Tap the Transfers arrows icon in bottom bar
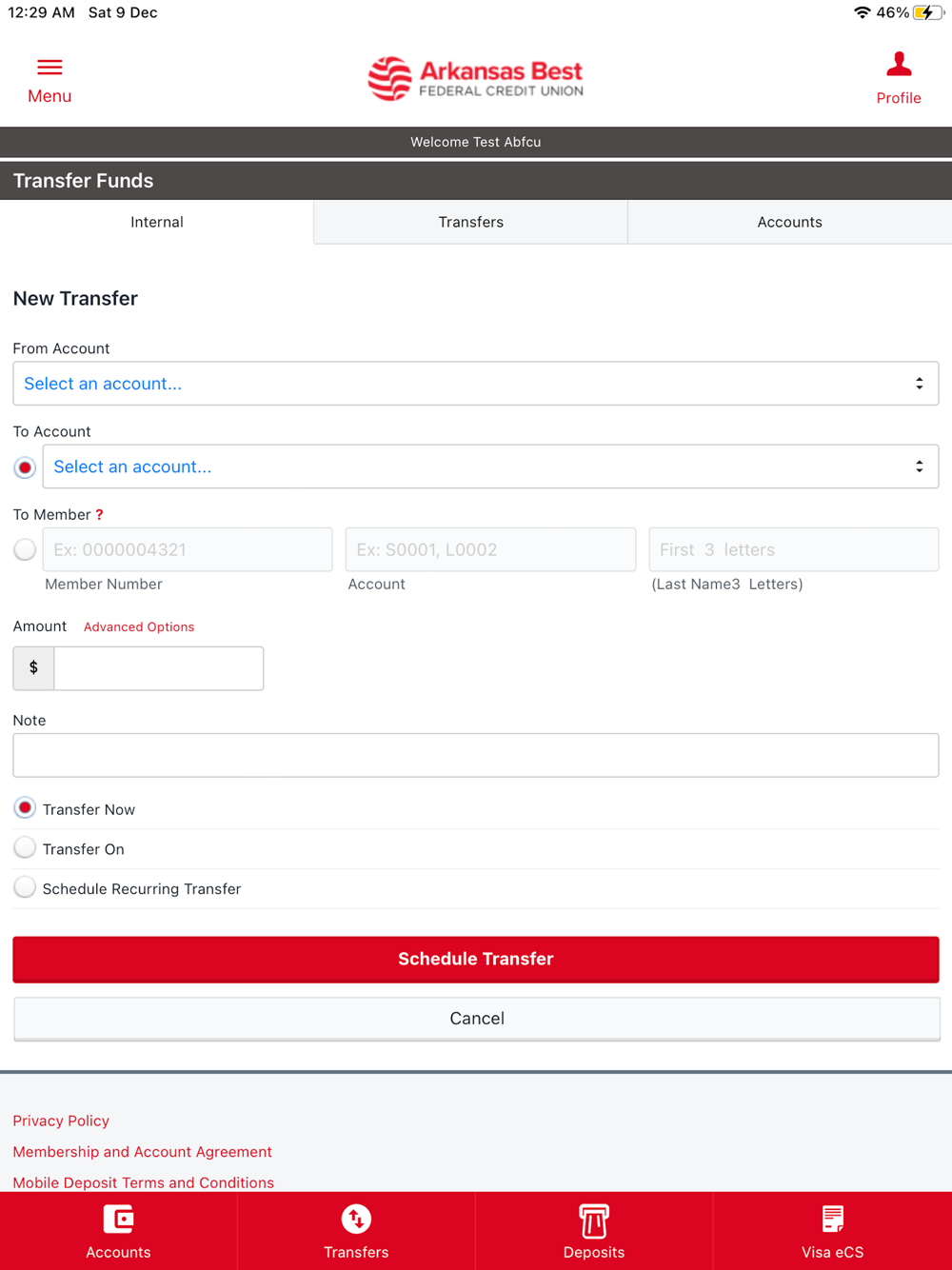 356,1220
